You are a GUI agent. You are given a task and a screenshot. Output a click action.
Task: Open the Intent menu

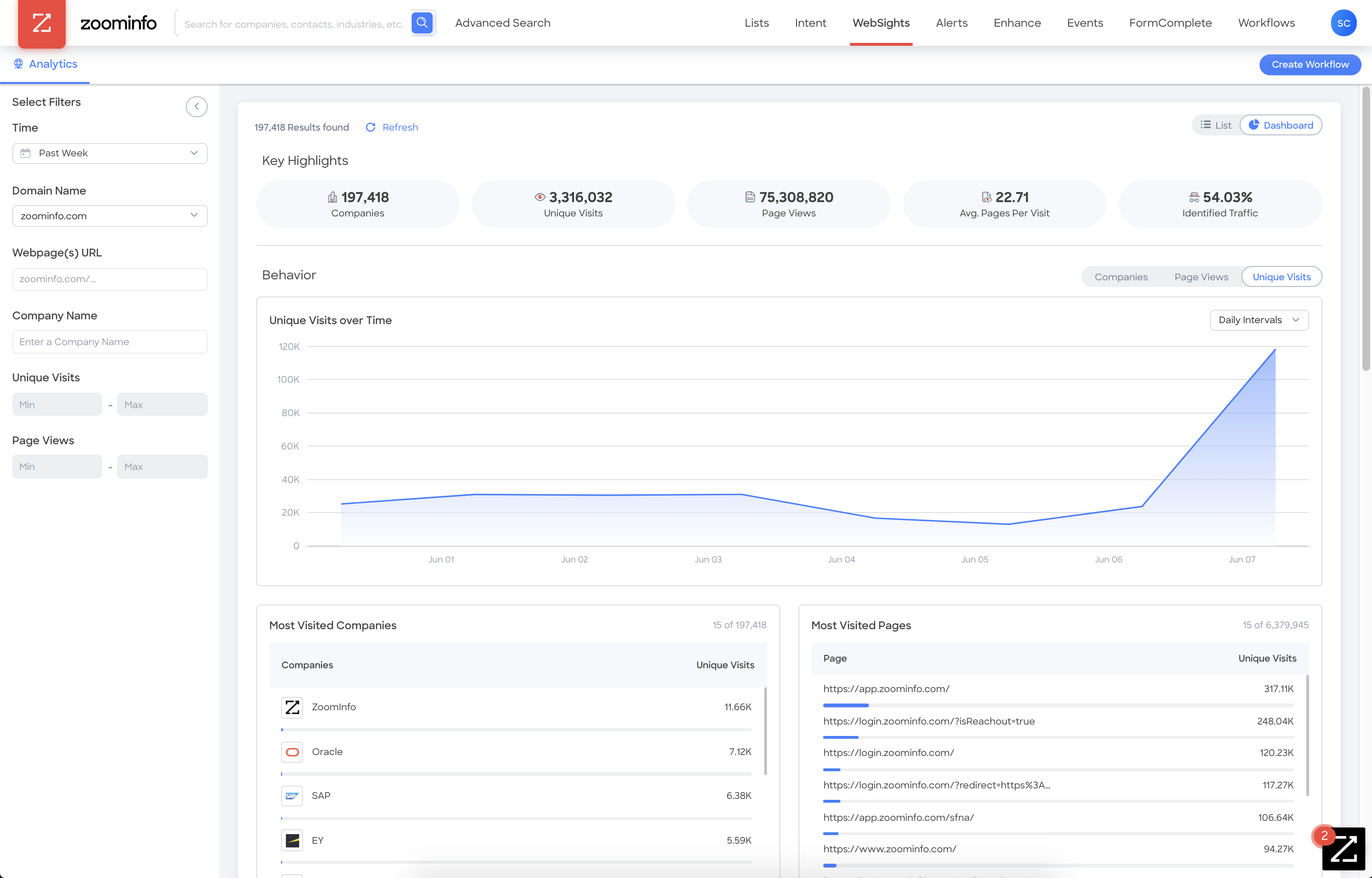click(810, 23)
